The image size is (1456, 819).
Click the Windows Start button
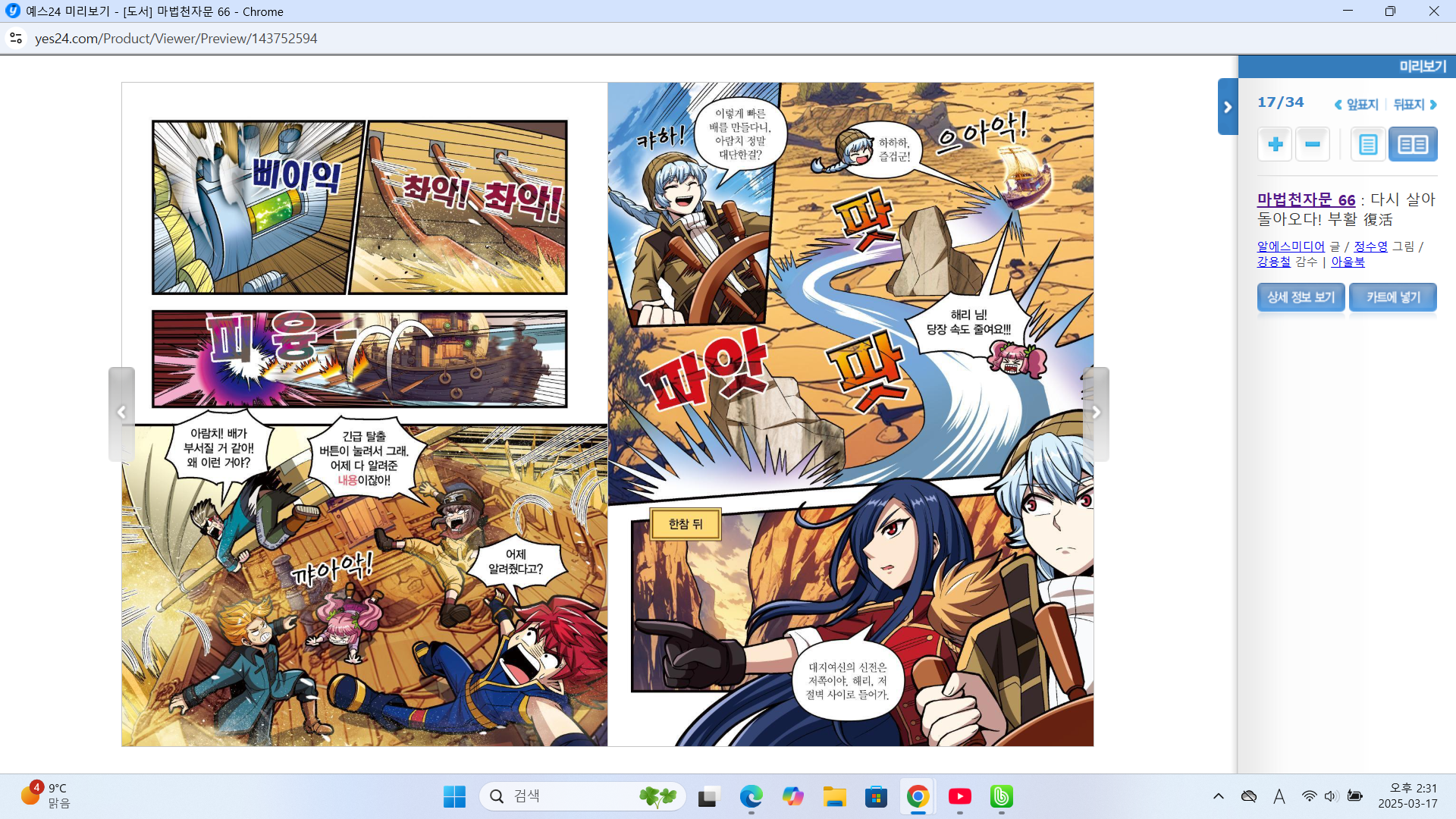454,796
